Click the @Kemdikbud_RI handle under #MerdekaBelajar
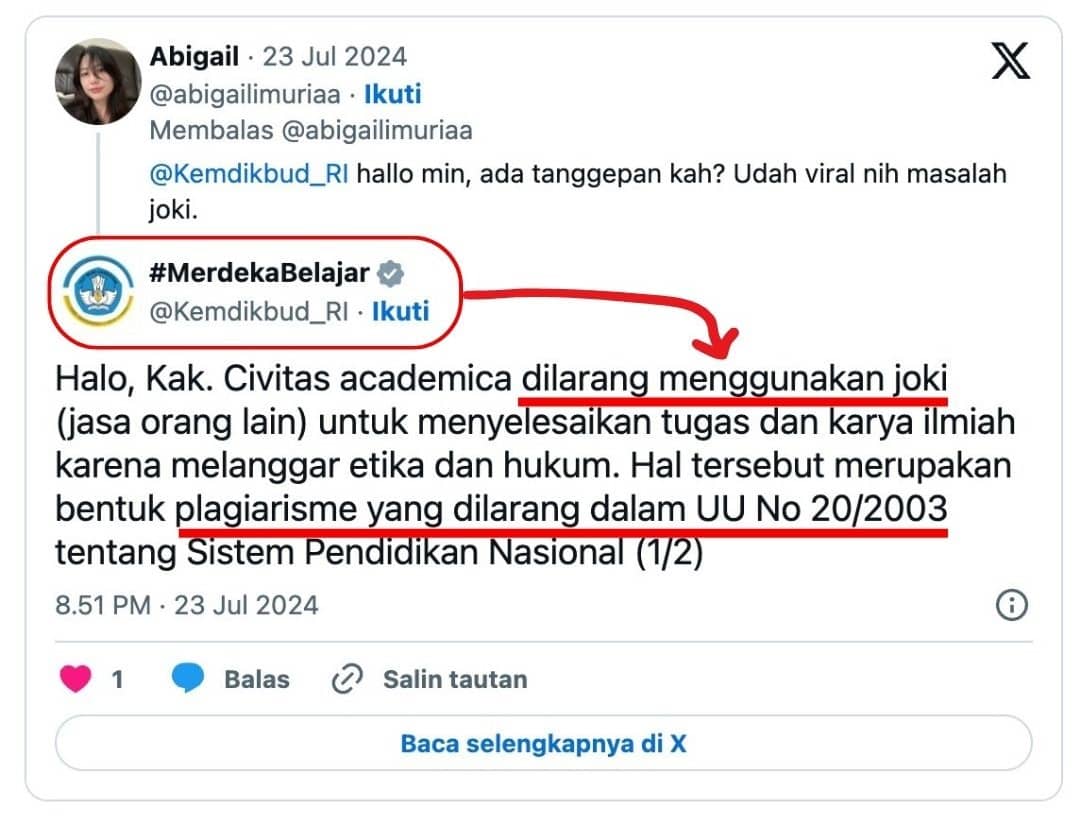 [x=249, y=311]
